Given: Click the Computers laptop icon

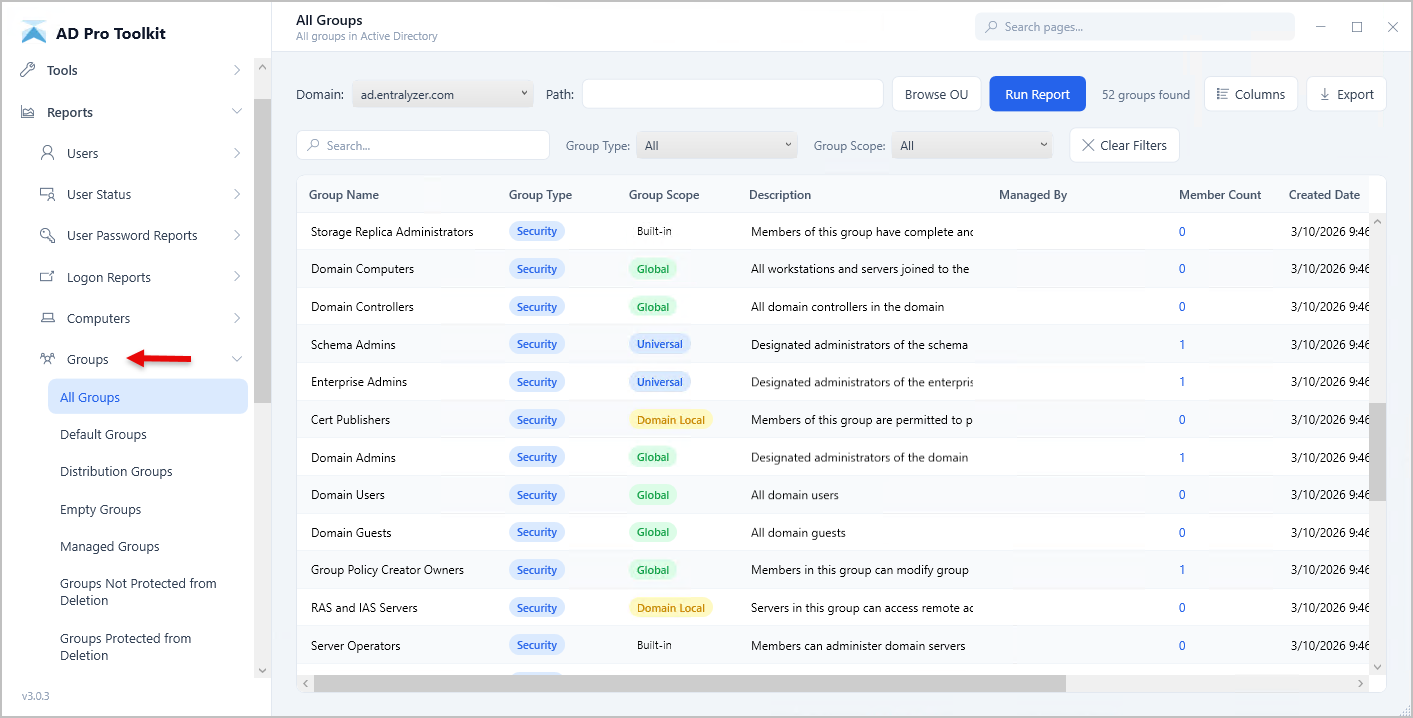Looking at the screenshot, I should pos(47,318).
